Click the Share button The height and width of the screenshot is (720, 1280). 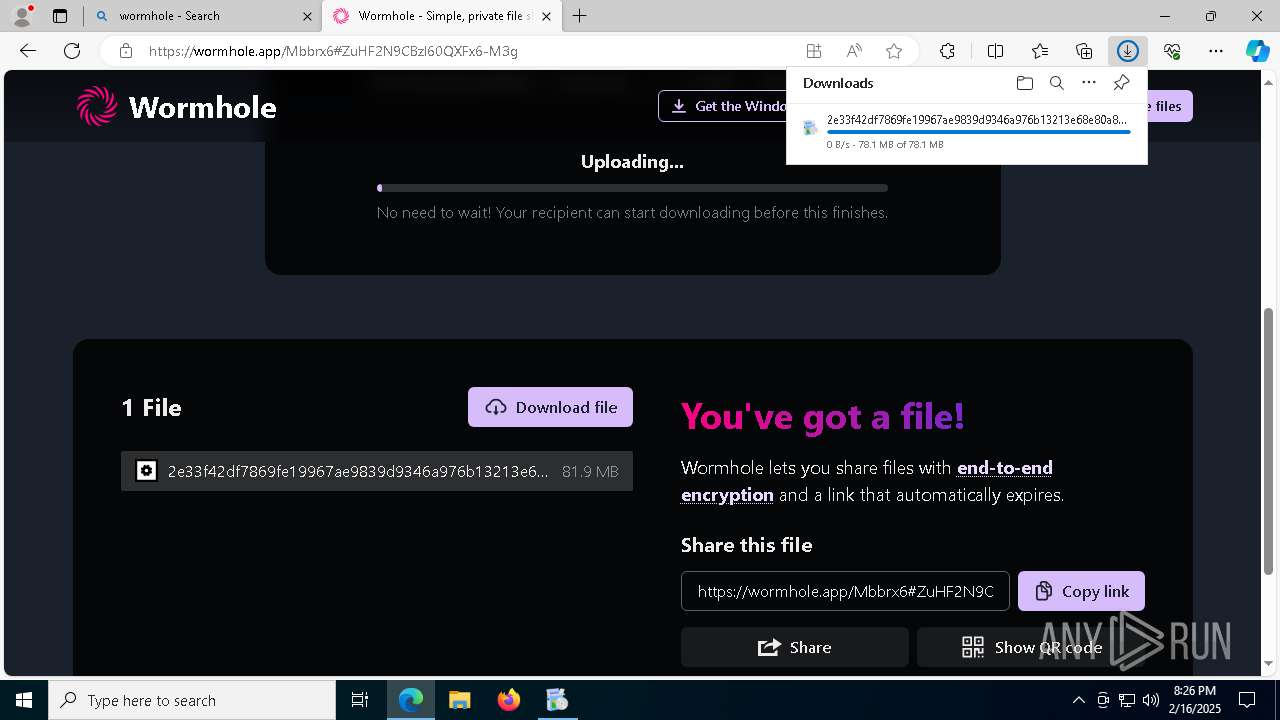click(x=795, y=647)
